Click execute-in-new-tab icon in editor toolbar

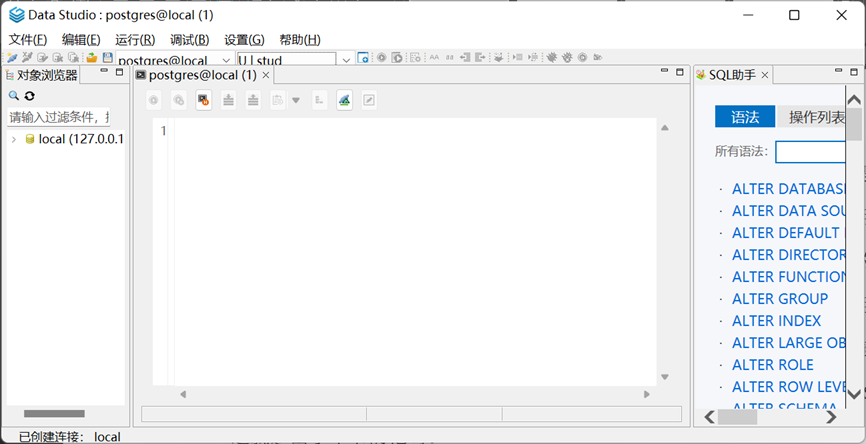coord(178,100)
